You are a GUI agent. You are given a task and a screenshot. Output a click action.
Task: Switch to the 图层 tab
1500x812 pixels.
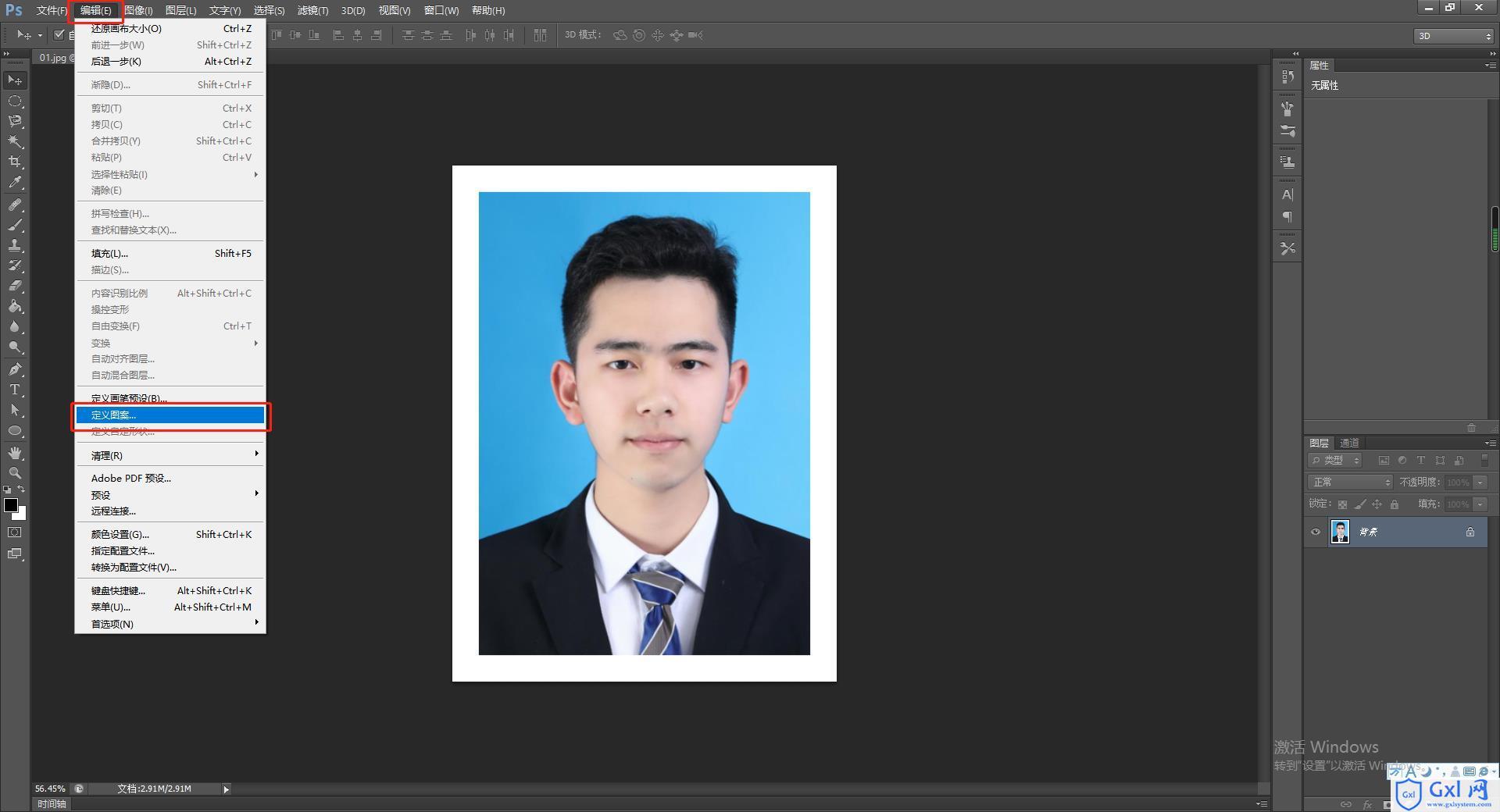pyautogui.click(x=1320, y=443)
